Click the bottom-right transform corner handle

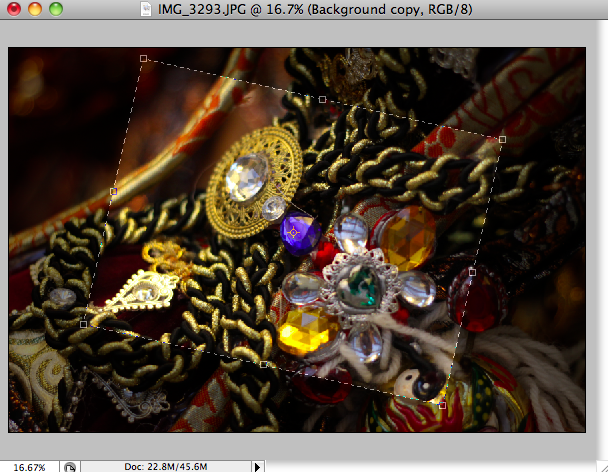coord(442,404)
